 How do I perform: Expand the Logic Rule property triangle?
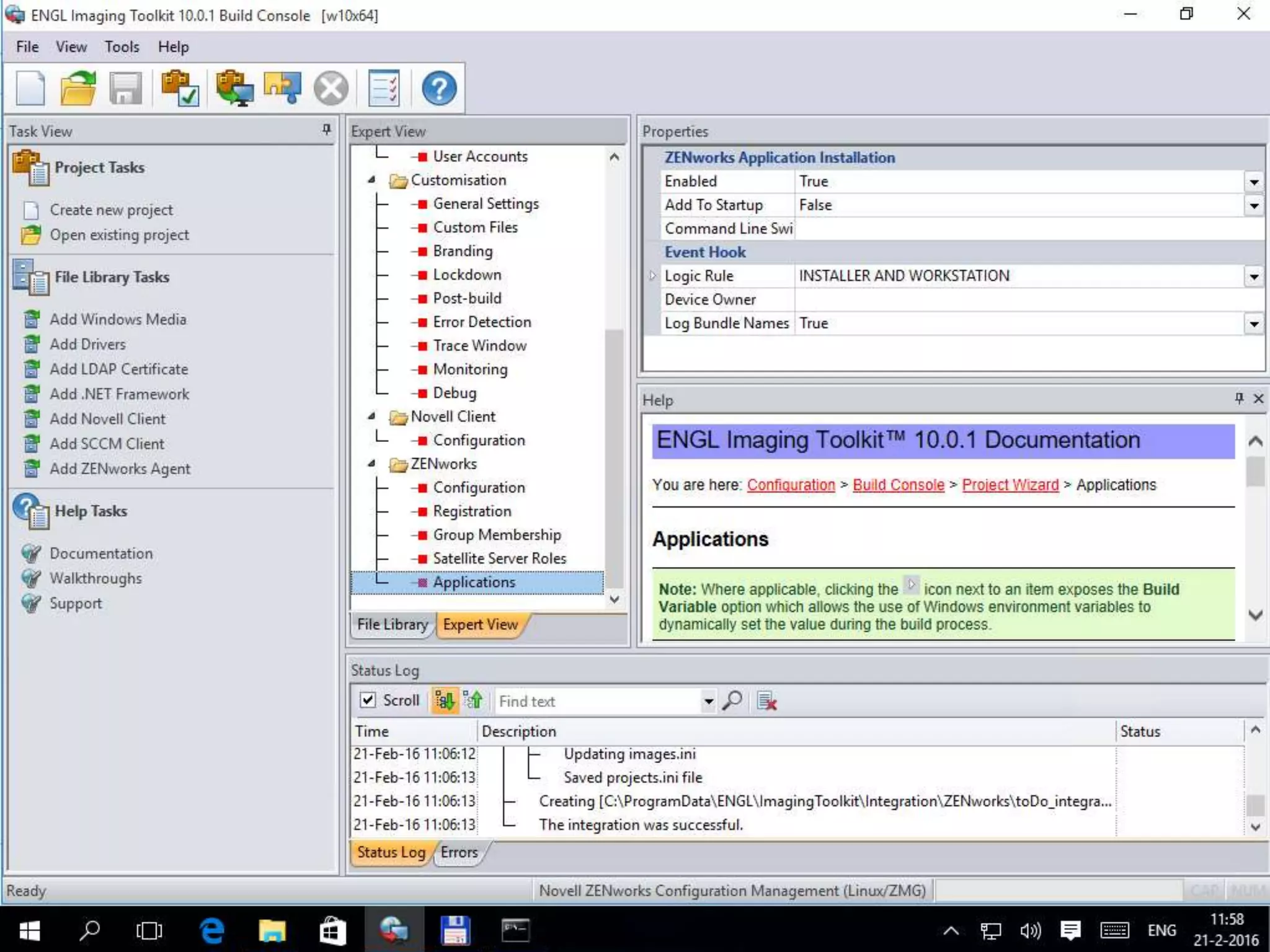(652, 276)
